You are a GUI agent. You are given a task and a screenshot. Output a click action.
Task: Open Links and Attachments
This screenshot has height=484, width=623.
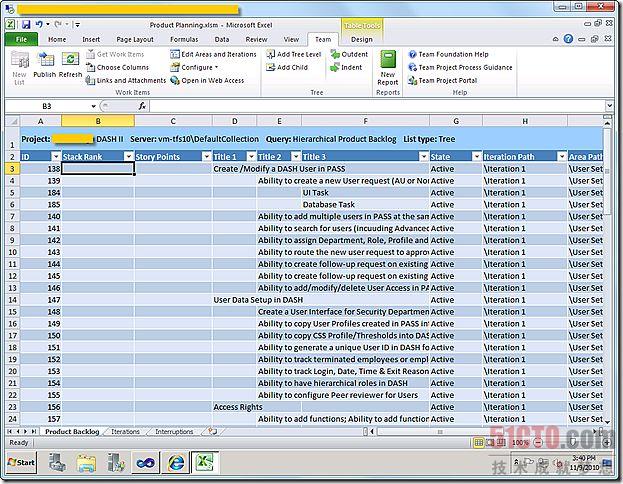coord(126,80)
